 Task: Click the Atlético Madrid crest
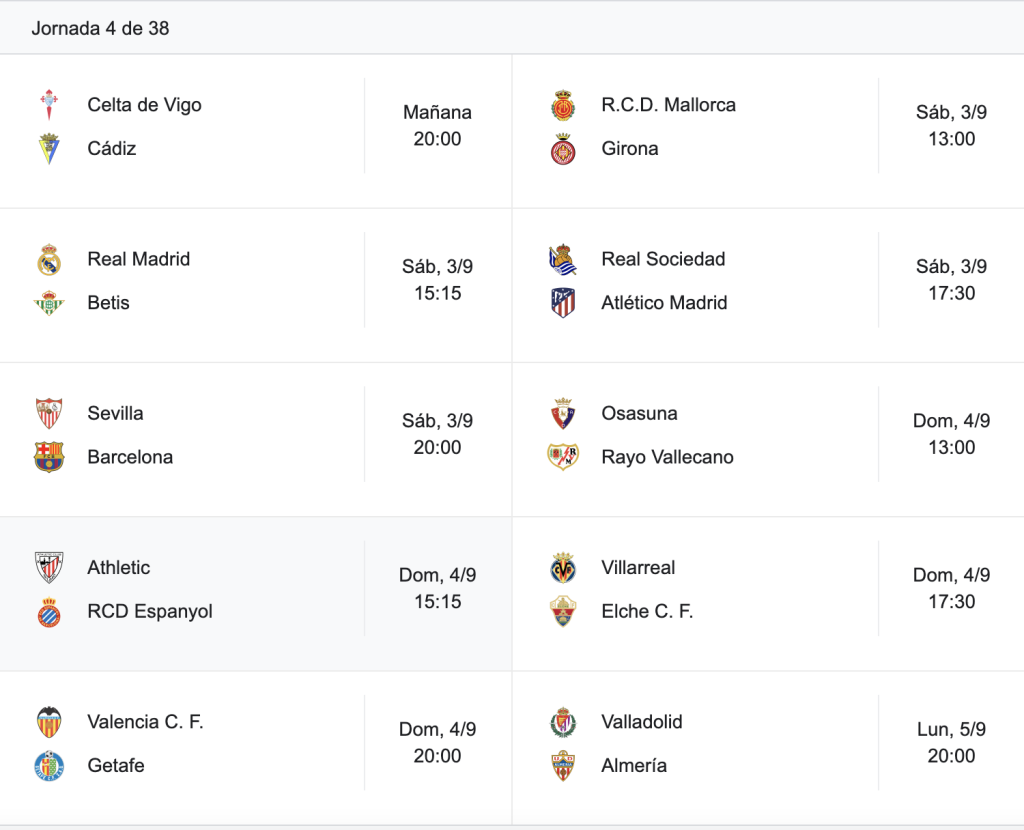pos(563,303)
